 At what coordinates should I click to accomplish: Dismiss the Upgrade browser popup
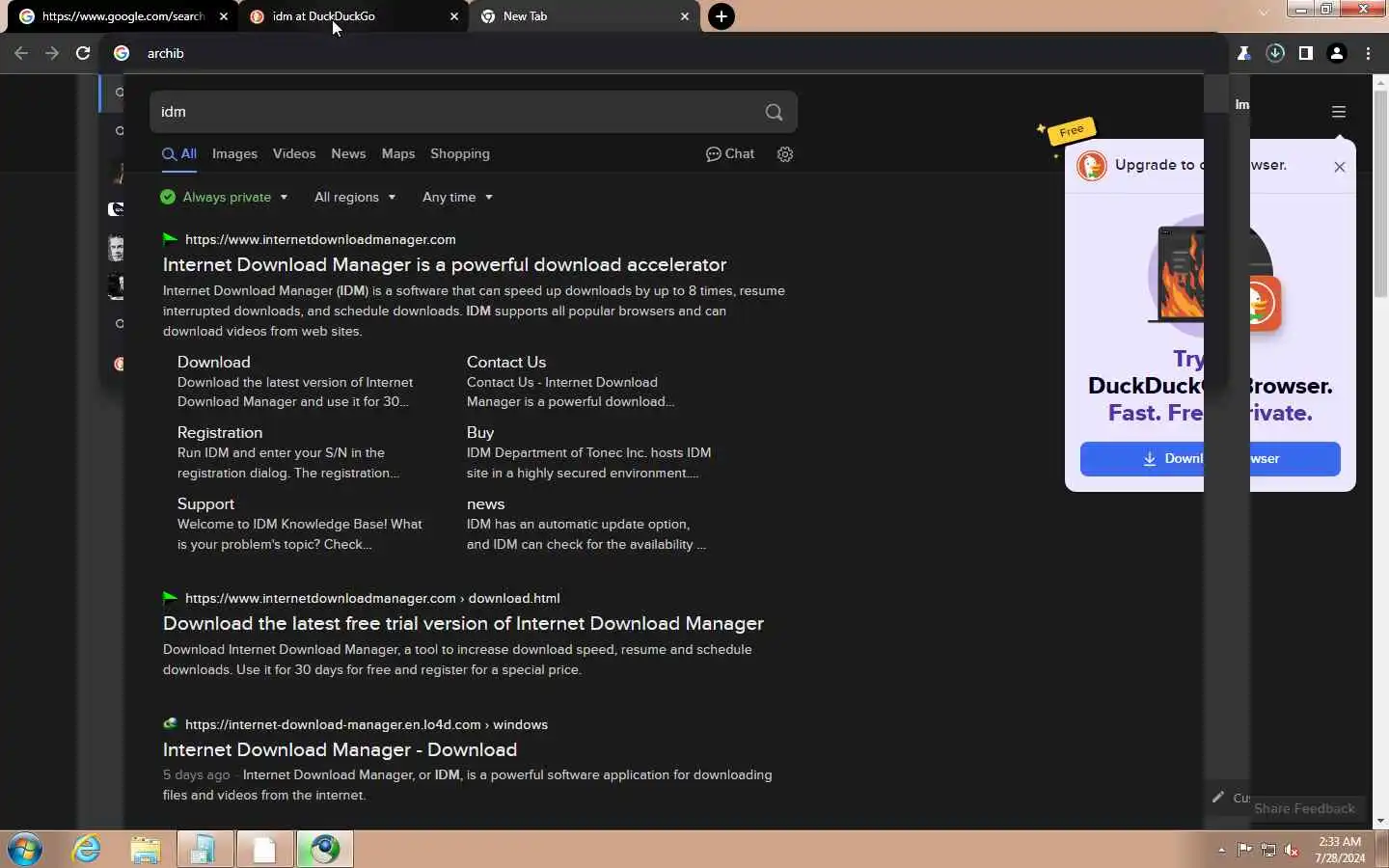(1340, 167)
